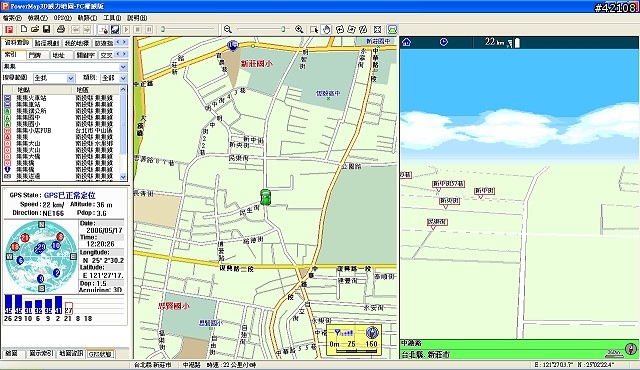640x370 pixels.
Task: Click the red PowerMap logo toolbar icon
Action: [x=9, y=29]
